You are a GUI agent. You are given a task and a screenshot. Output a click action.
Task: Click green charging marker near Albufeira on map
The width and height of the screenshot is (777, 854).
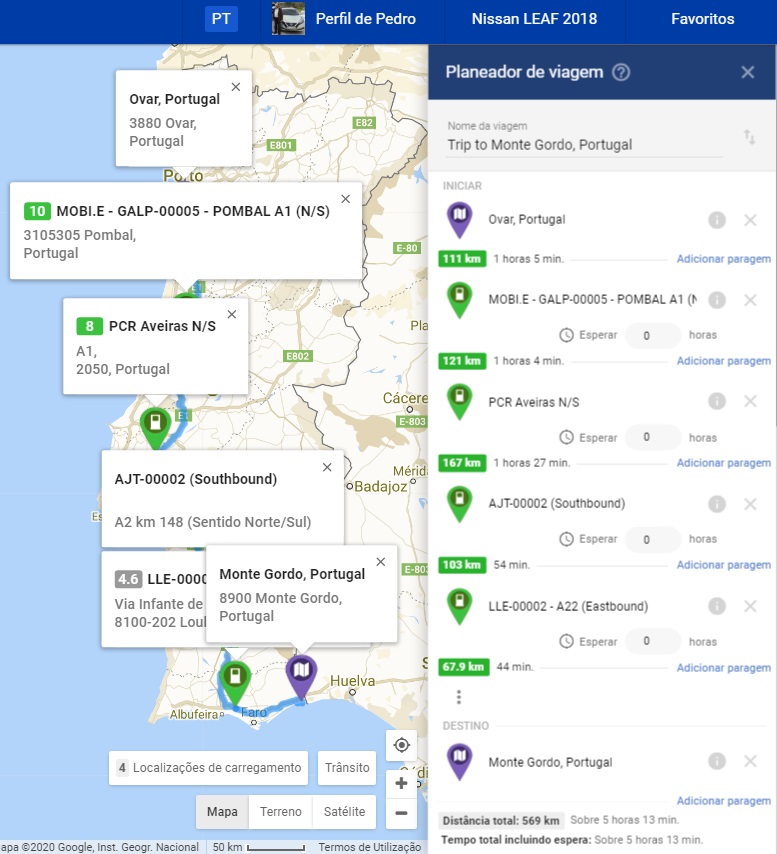(x=235, y=681)
